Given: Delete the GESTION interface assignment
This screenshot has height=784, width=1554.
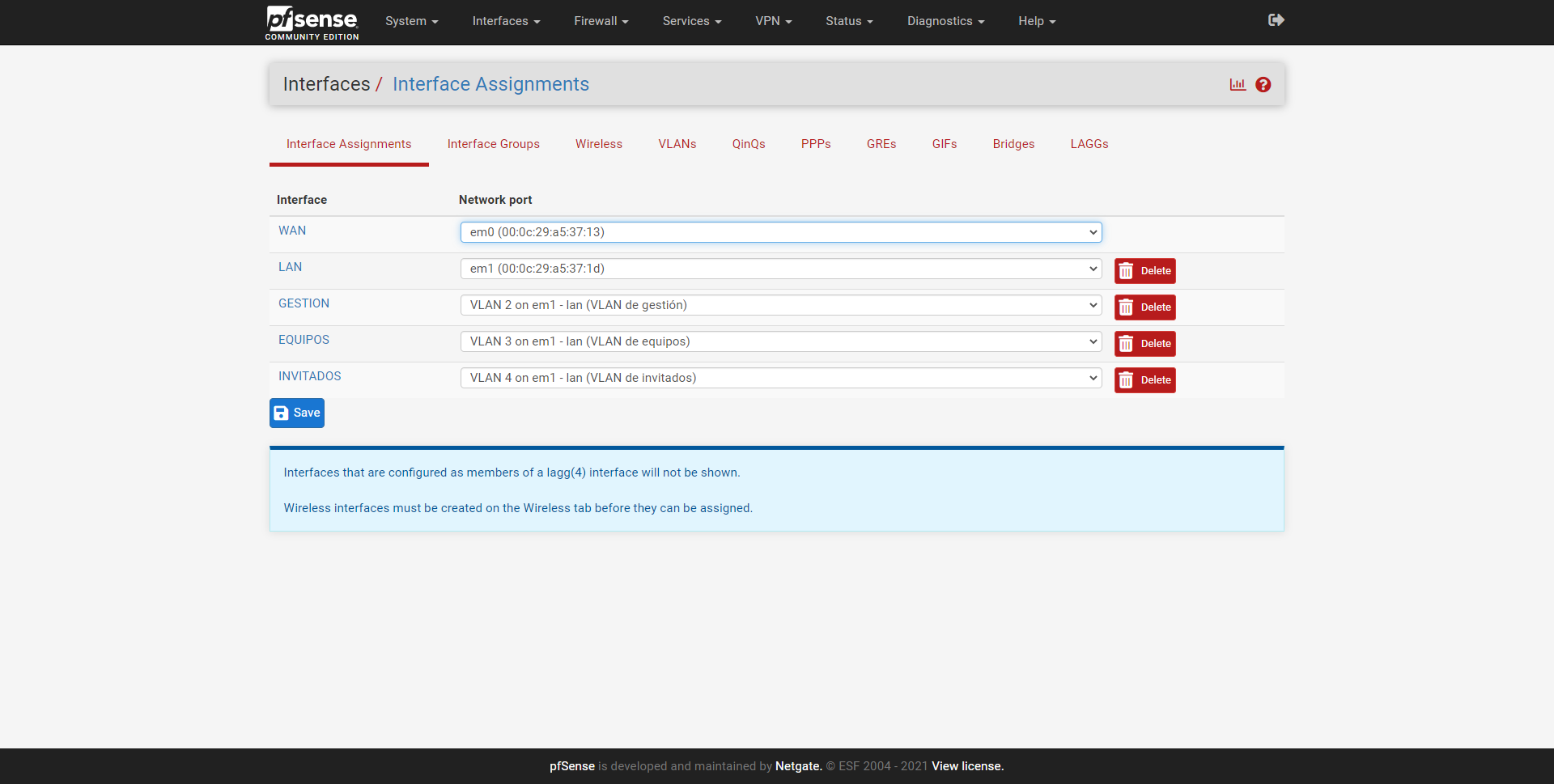Looking at the screenshot, I should (x=1144, y=307).
